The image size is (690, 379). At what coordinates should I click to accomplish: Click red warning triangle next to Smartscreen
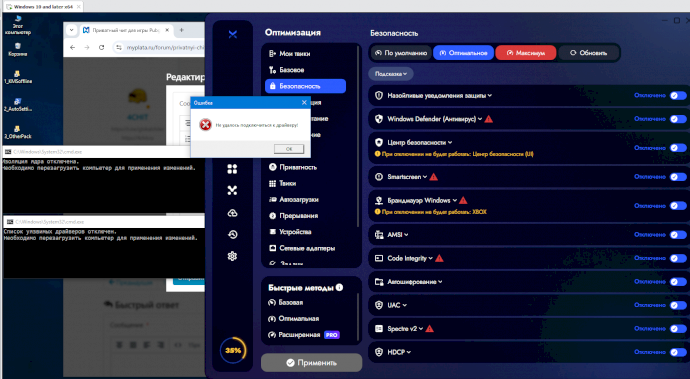click(x=433, y=177)
